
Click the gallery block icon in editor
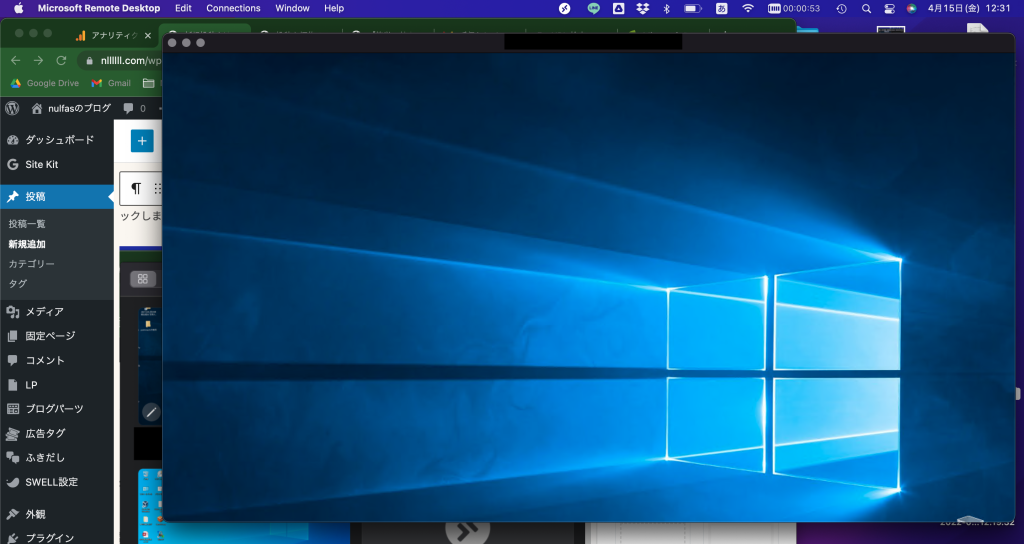point(142,279)
